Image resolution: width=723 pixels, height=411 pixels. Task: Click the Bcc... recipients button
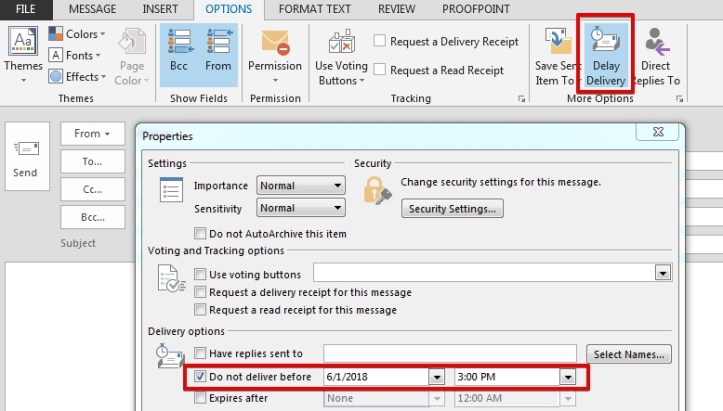point(93,217)
